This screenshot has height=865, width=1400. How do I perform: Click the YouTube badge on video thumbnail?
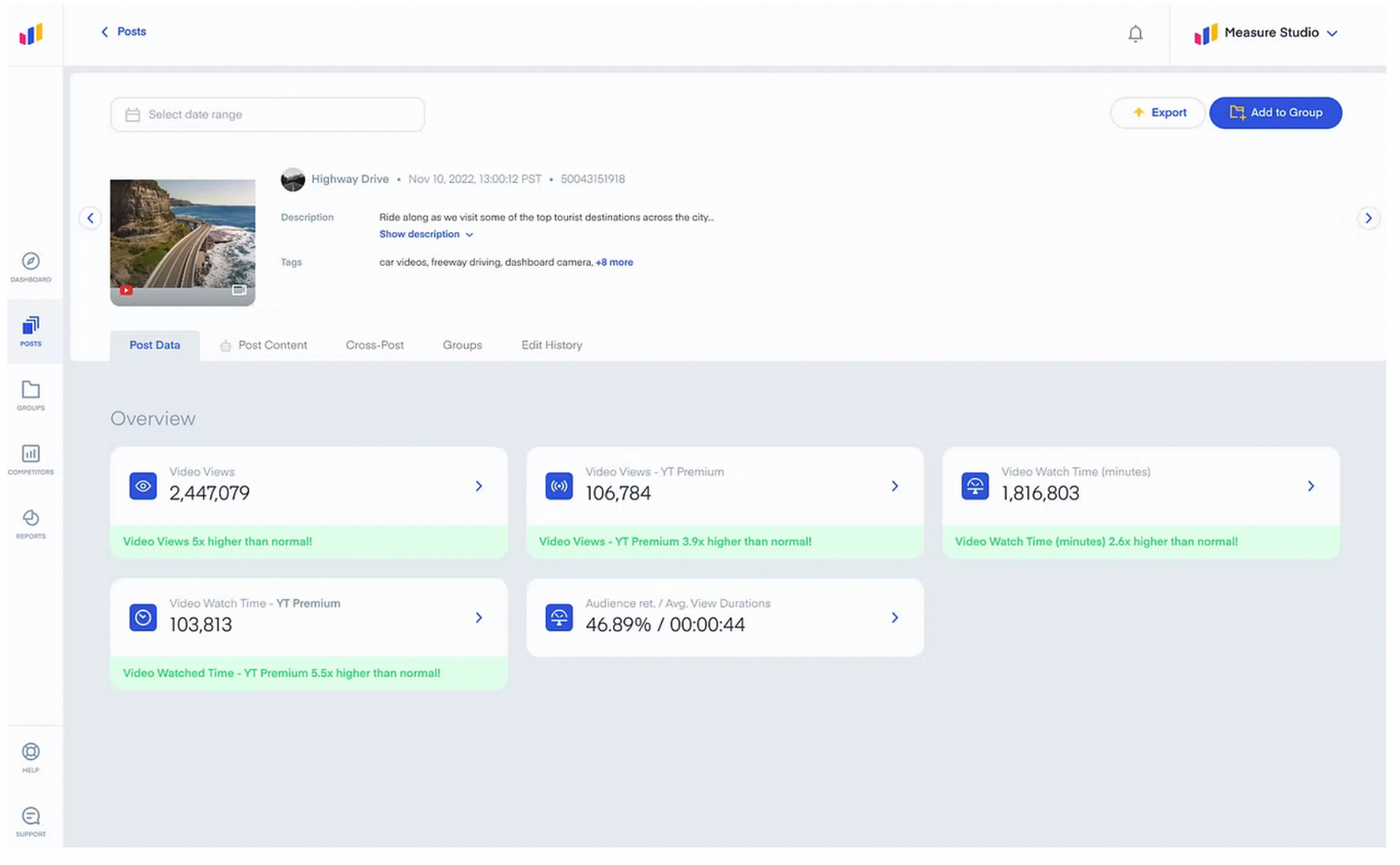pos(126,290)
